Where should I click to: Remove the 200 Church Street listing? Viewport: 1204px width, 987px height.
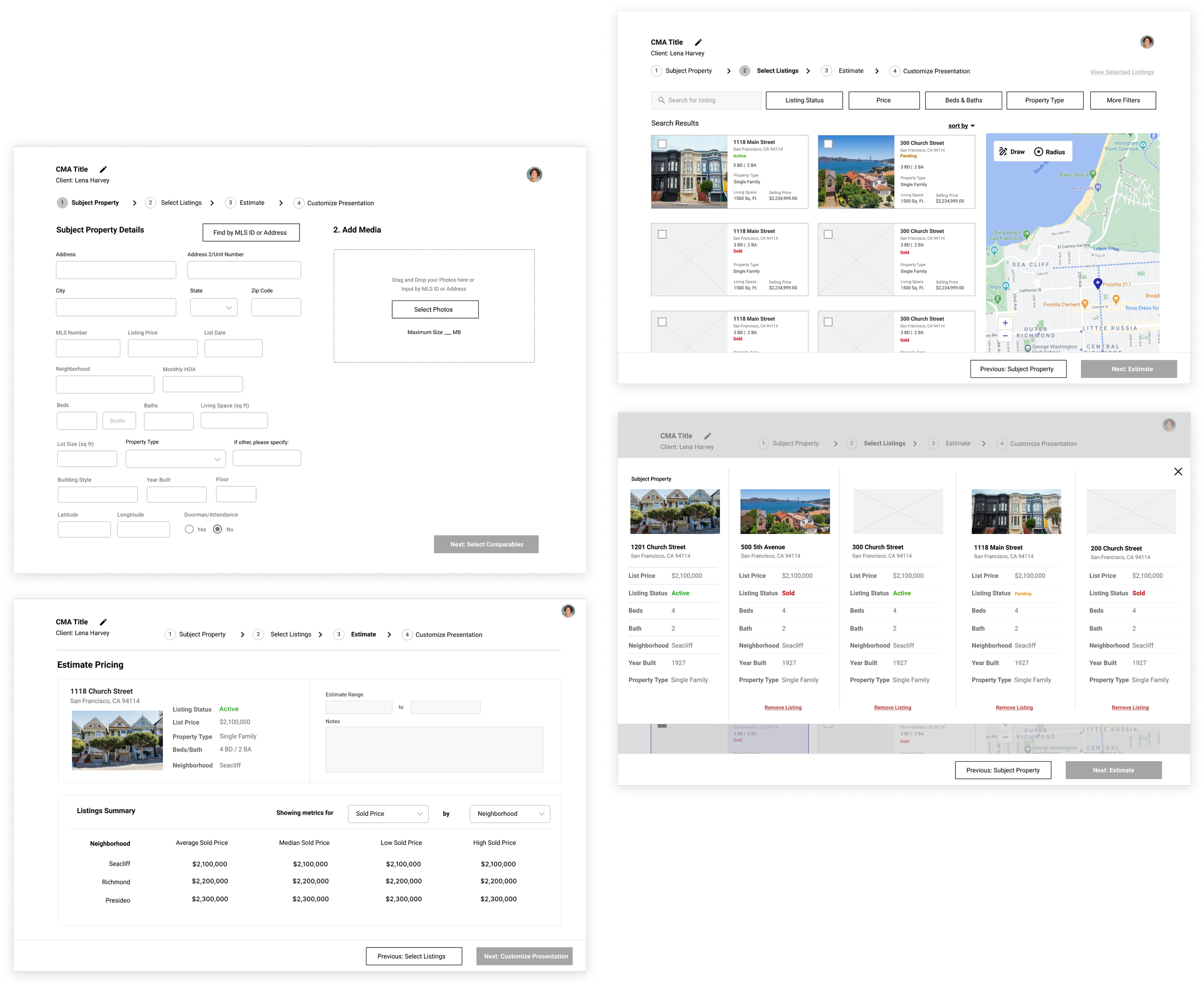tap(1130, 708)
